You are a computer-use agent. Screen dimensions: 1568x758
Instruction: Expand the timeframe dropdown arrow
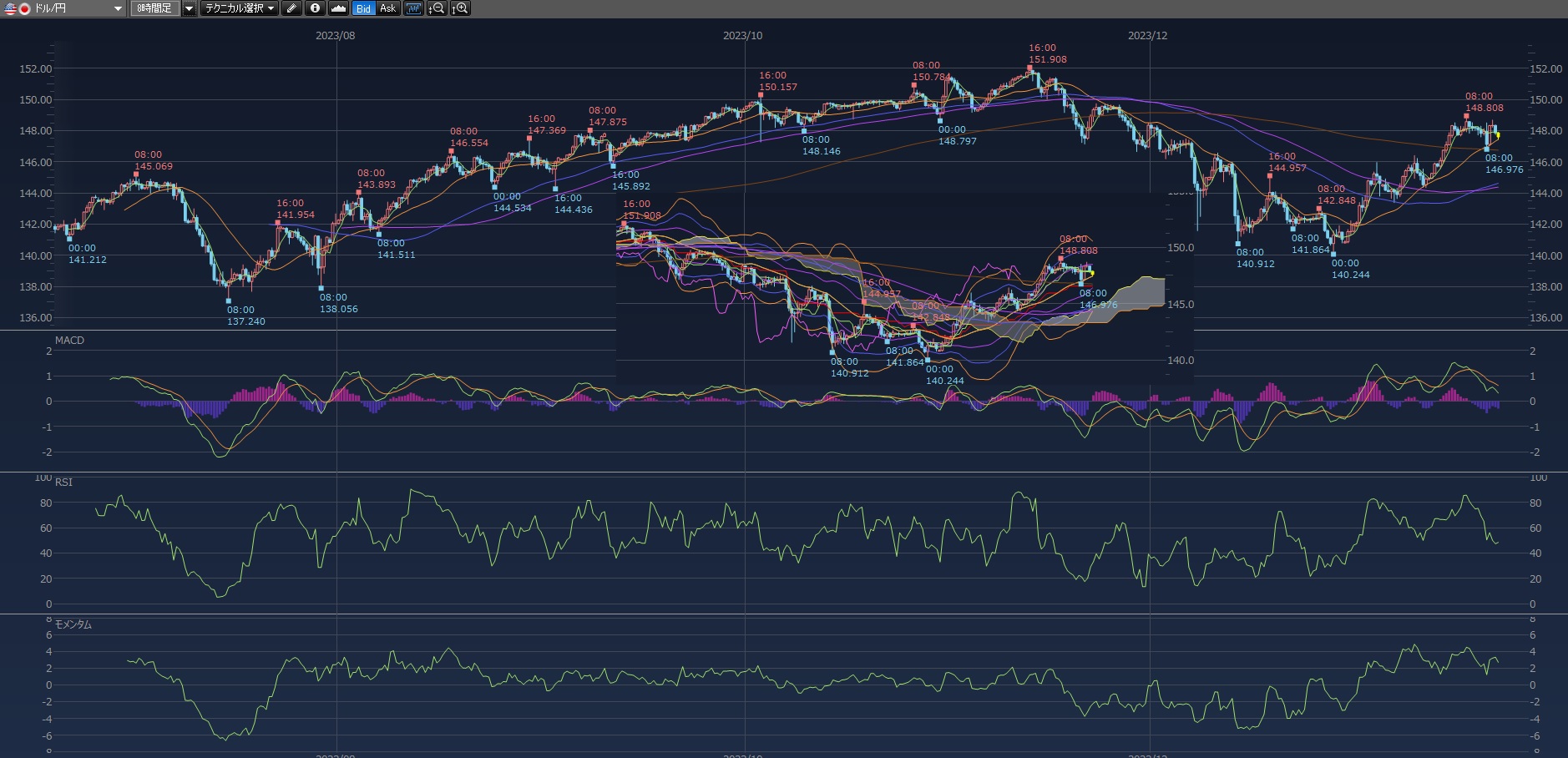tap(190, 8)
